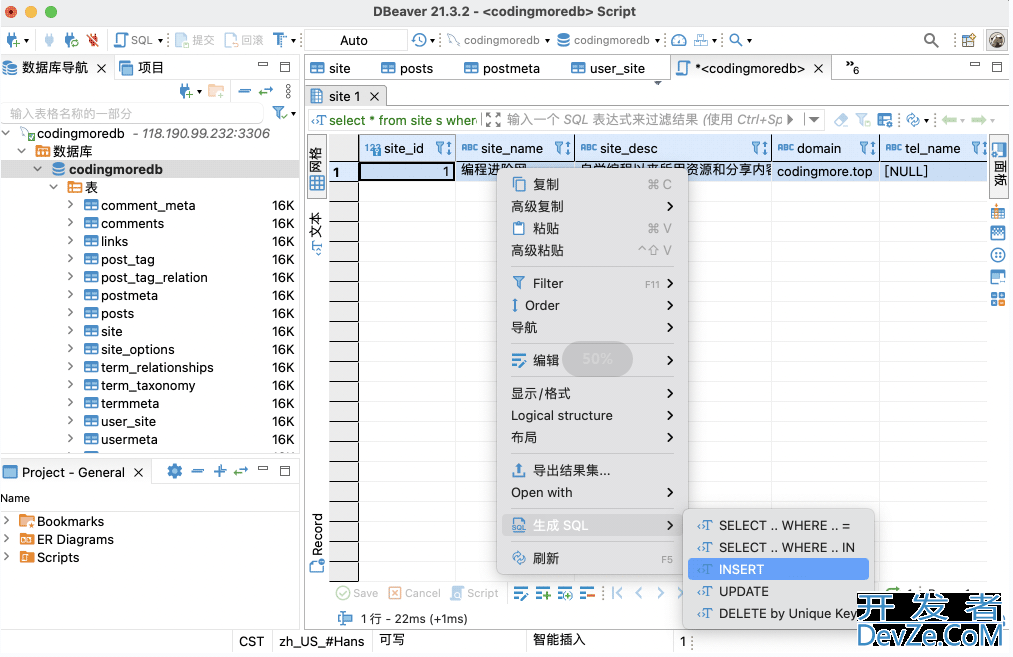Screen dimensions: 1013x657
Task: Click 导出结果集 context menu entry
Action: pyautogui.click(x=592, y=470)
